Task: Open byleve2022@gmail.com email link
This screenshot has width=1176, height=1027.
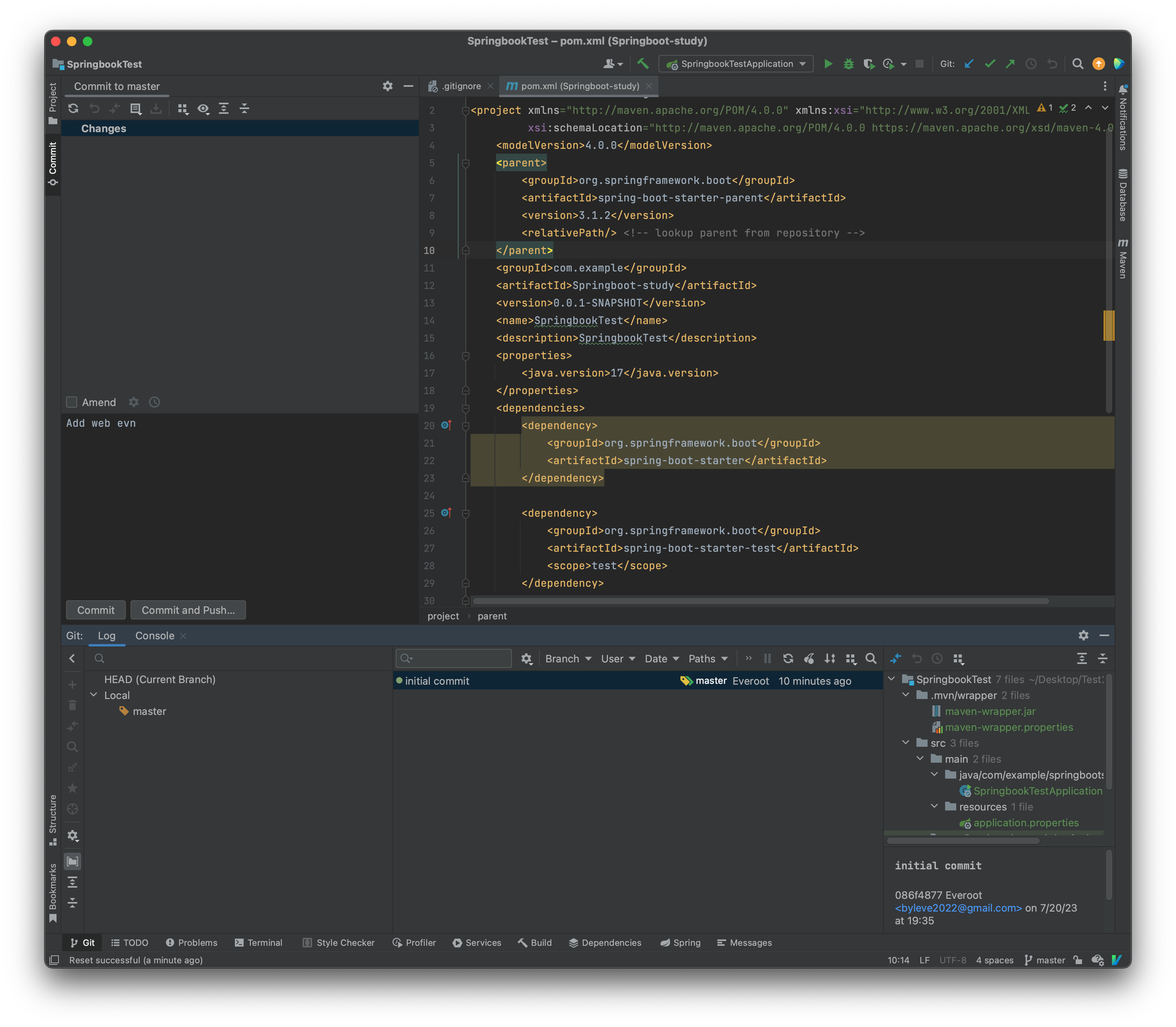Action: pyautogui.click(x=958, y=908)
